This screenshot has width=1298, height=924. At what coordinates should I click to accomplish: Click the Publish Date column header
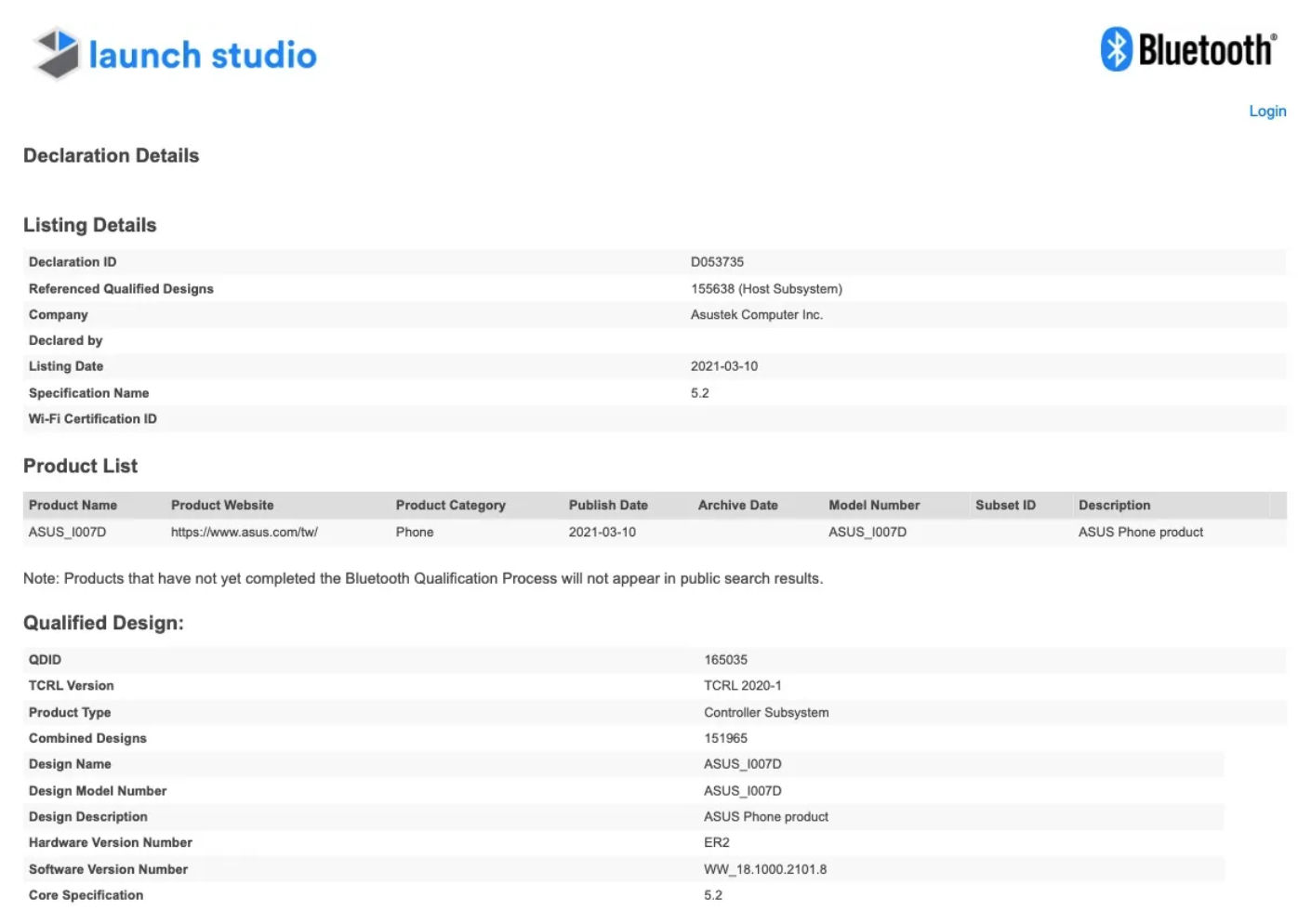(608, 505)
